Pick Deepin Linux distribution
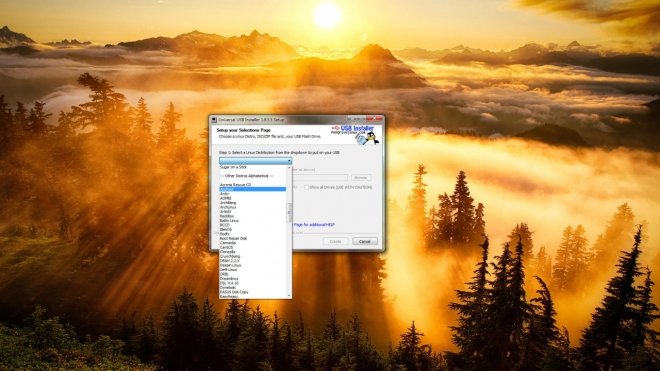Screen dimensions: 660x371 (x=230, y=265)
